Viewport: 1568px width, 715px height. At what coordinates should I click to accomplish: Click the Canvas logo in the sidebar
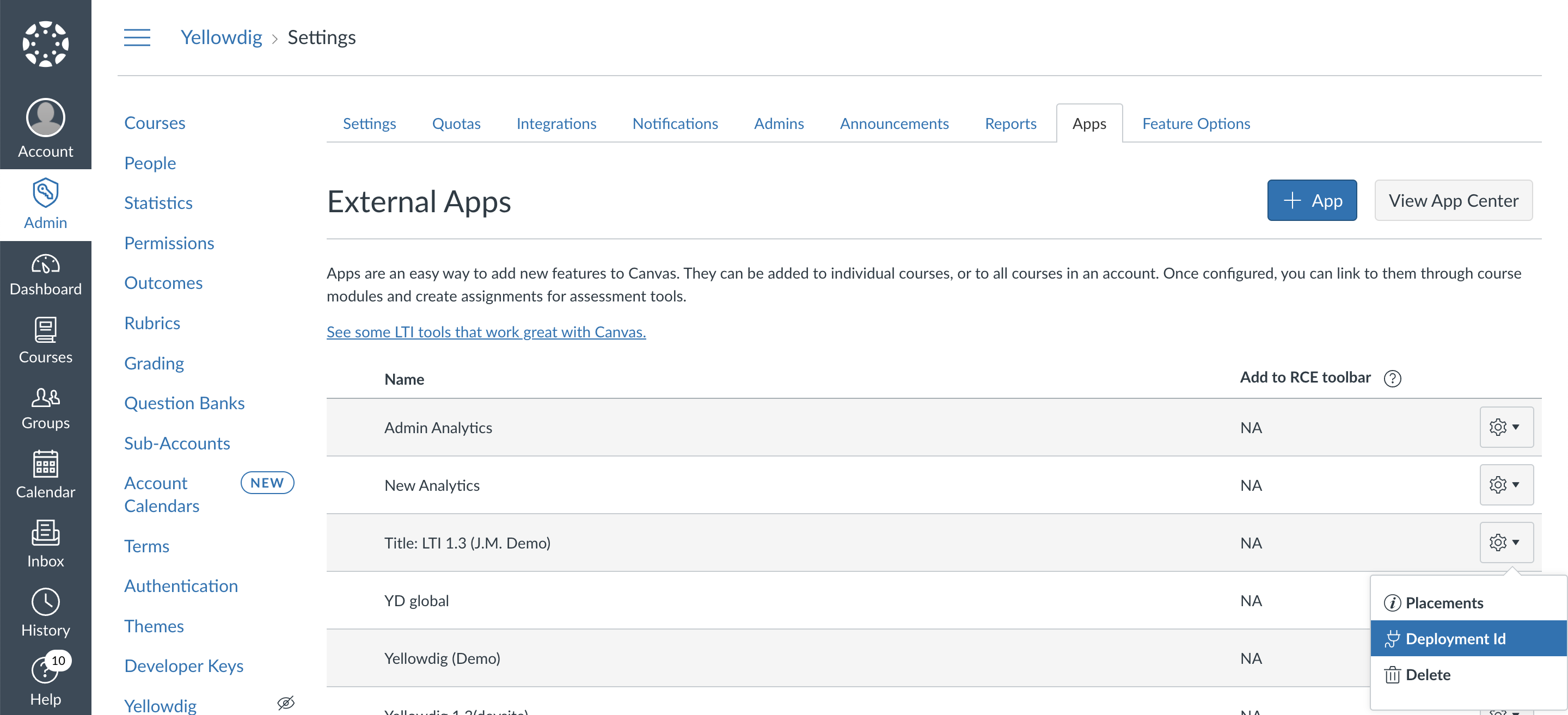click(x=46, y=44)
